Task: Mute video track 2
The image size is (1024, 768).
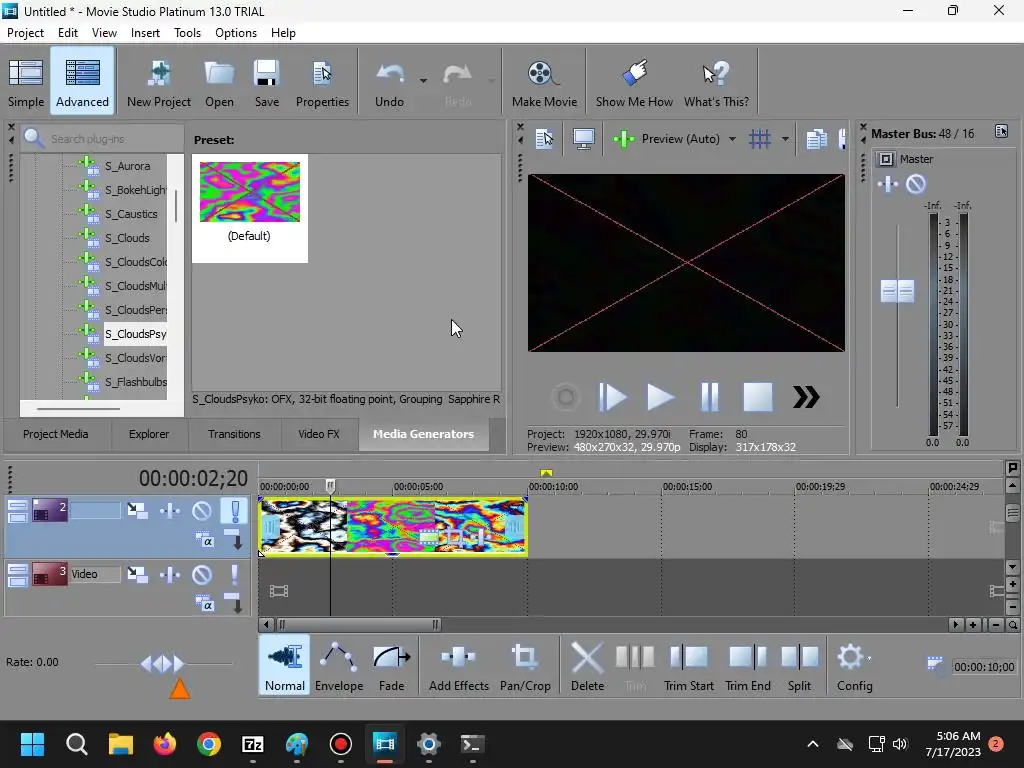Action: click(x=202, y=510)
